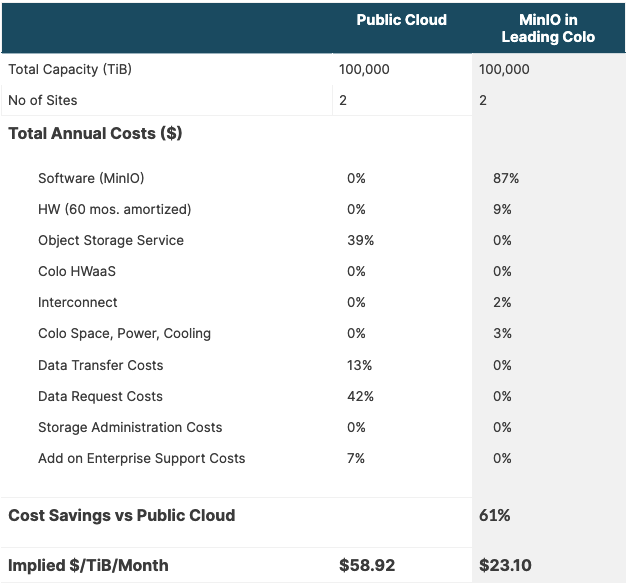Select the HW (60 mos. amortized) label

coord(114,209)
